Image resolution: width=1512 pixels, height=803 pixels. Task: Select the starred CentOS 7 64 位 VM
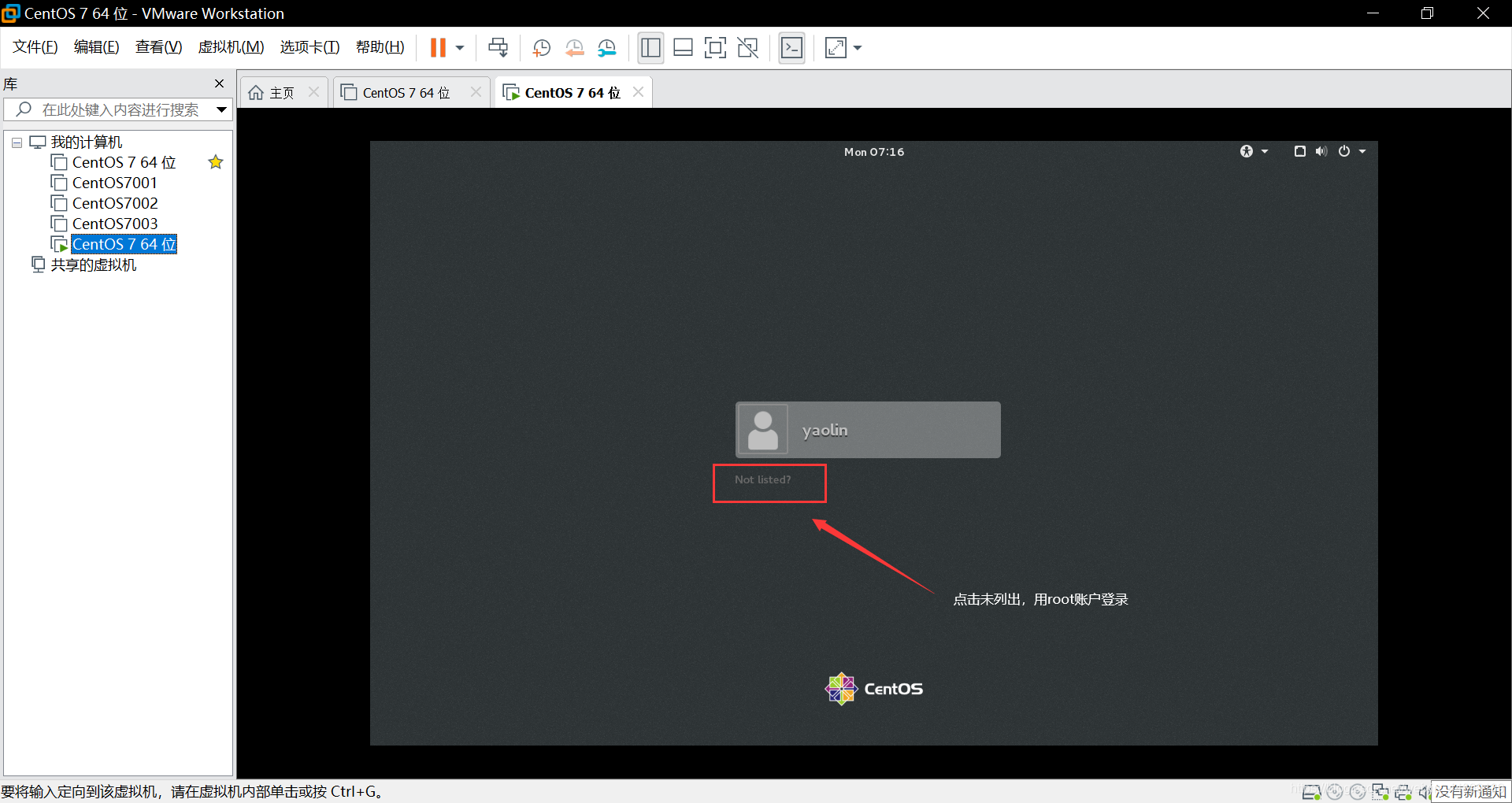point(124,162)
